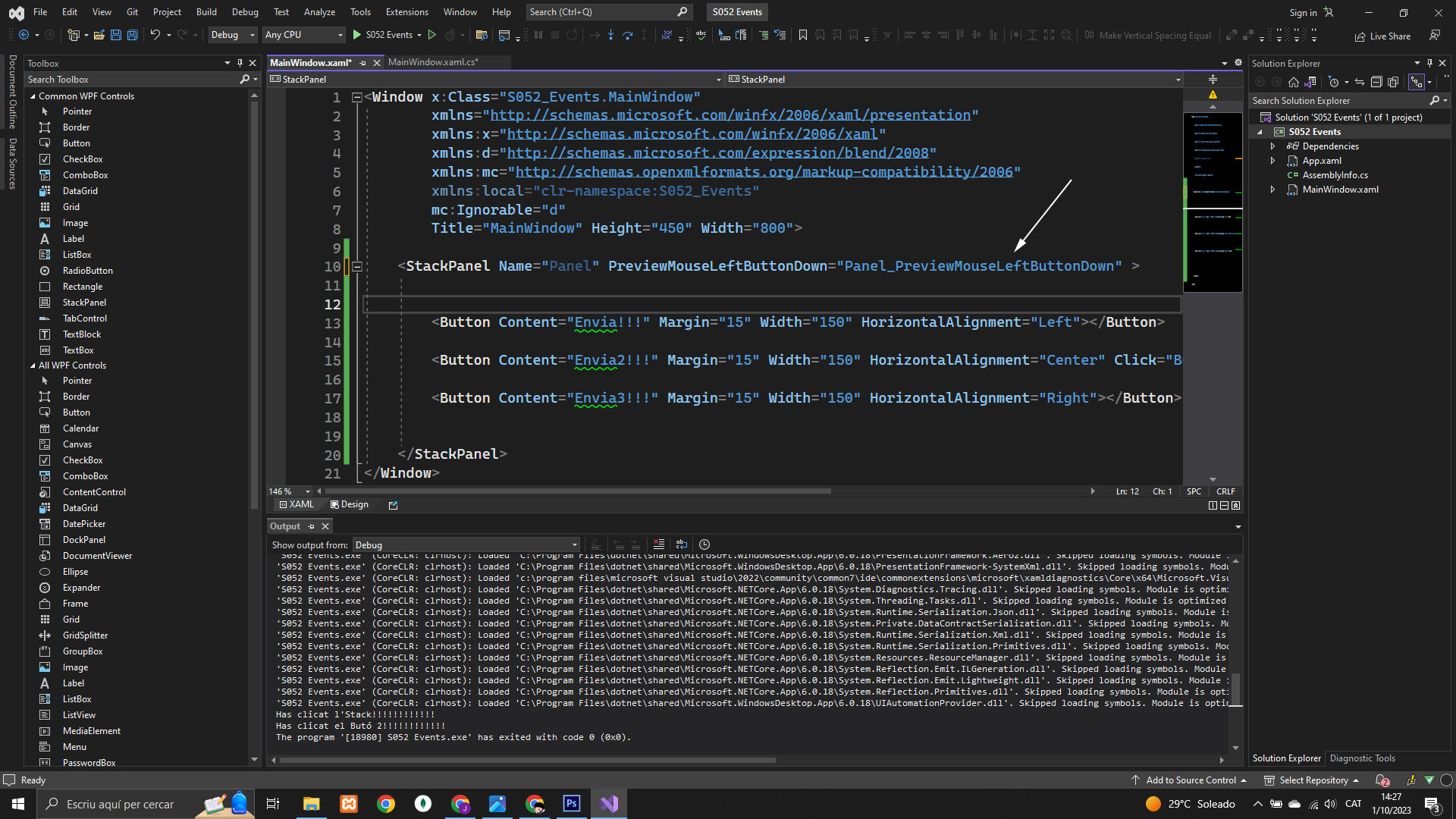Click the Home icon in Solution Explorer
The width and height of the screenshot is (1456, 819).
pyautogui.click(x=1294, y=82)
